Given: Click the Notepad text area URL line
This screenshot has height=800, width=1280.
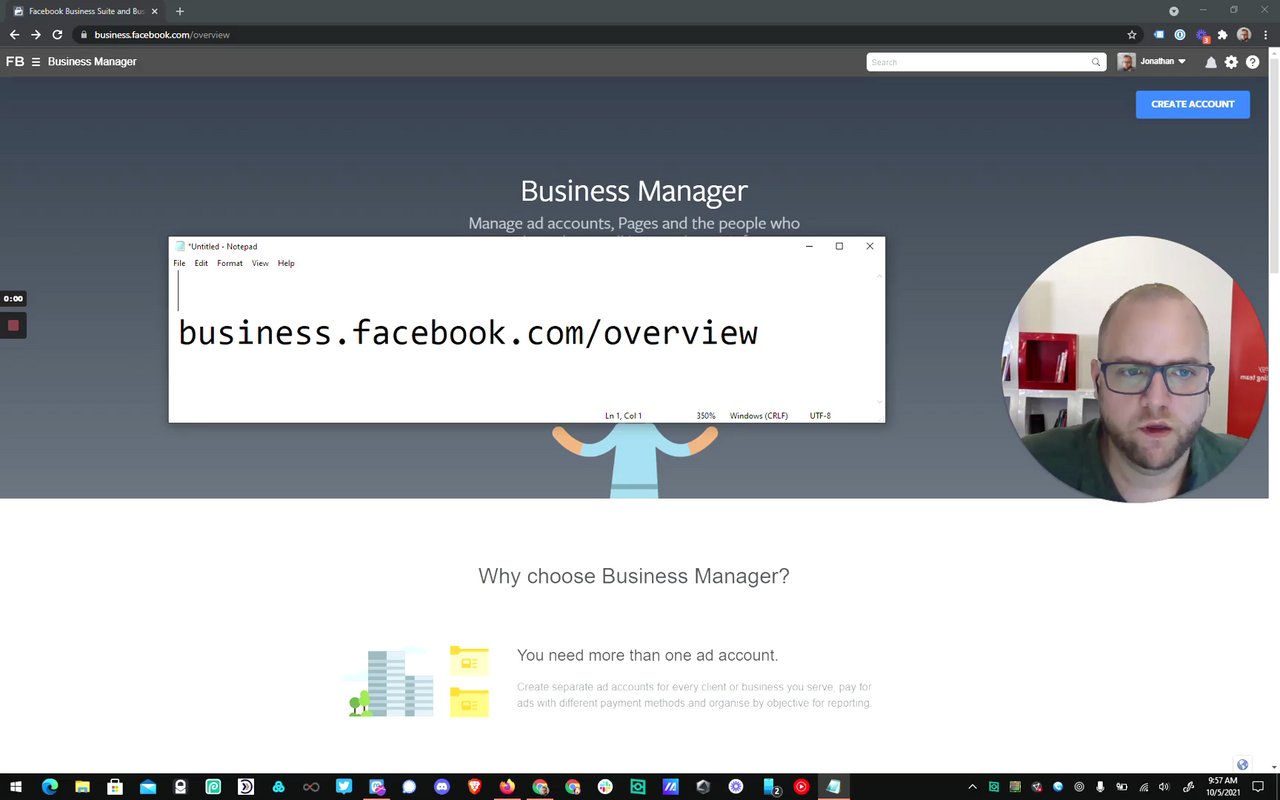Looking at the screenshot, I should point(467,332).
